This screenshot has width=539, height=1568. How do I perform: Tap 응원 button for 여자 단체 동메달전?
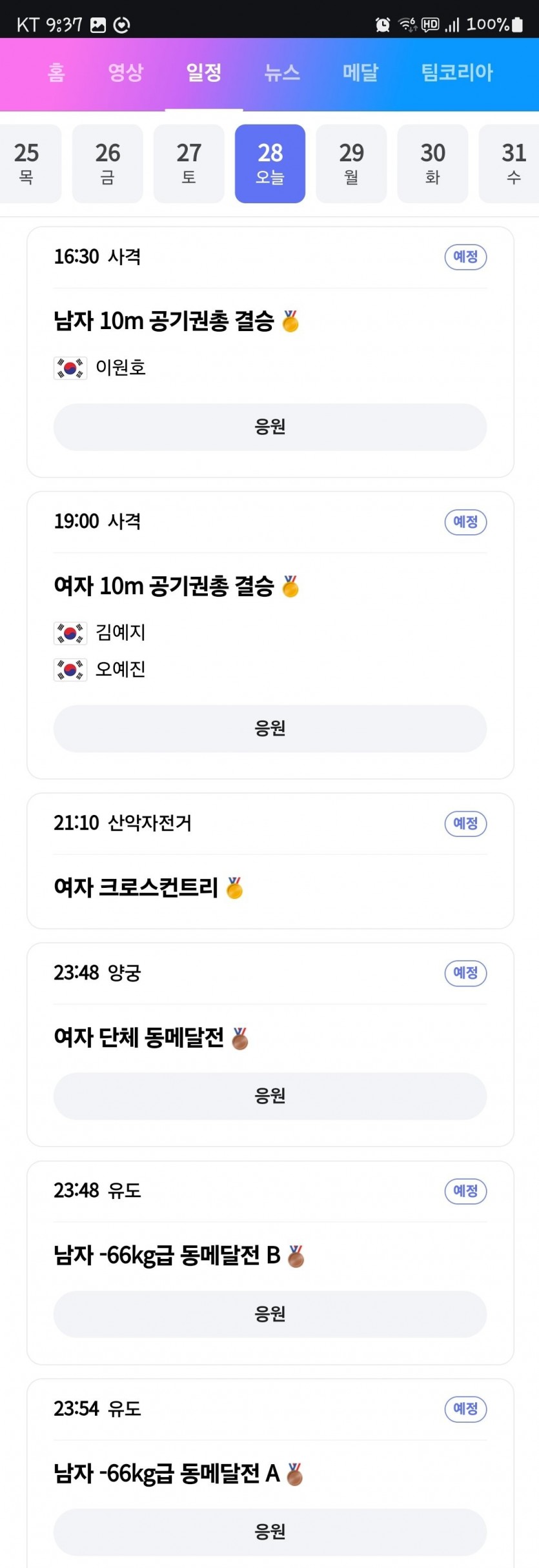[270, 1096]
